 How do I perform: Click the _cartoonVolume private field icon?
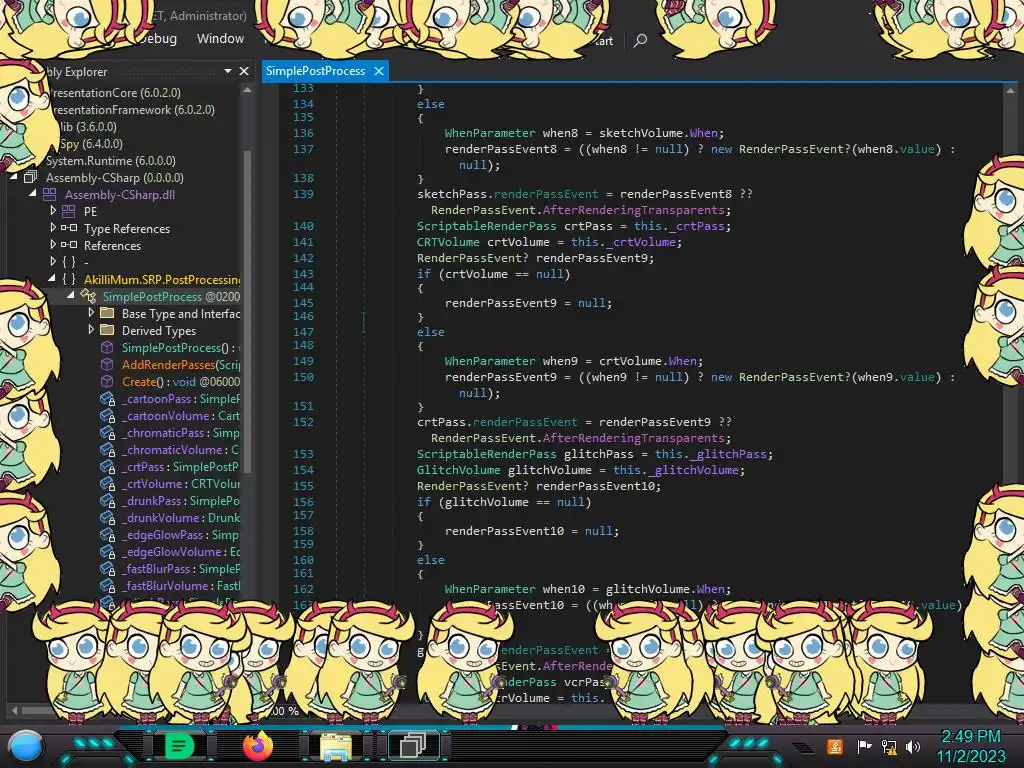[x=108, y=415]
